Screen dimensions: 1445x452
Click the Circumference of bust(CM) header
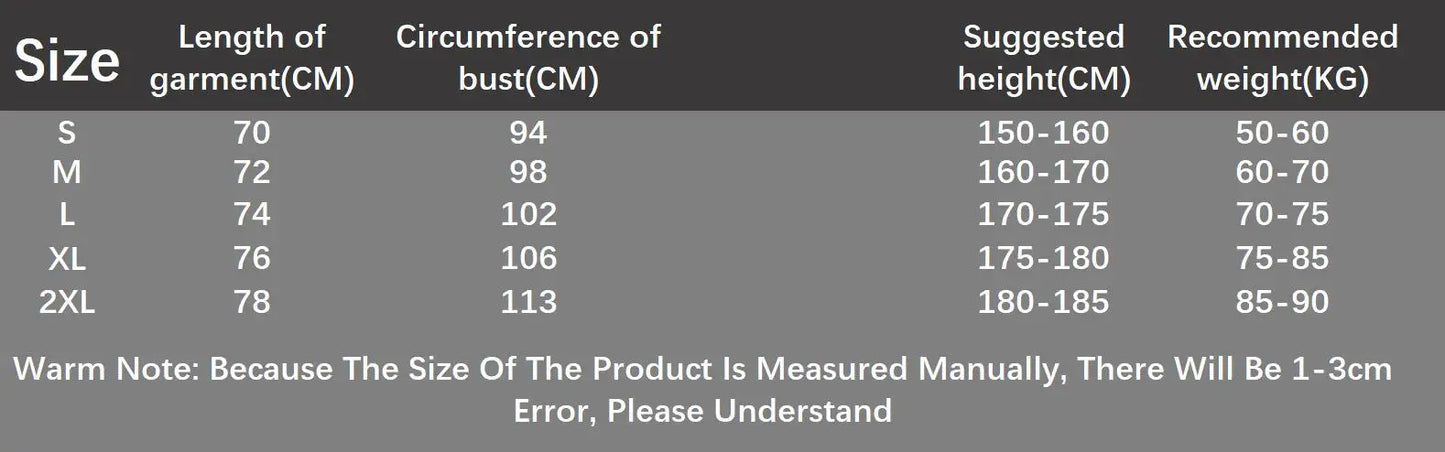[x=528, y=59]
